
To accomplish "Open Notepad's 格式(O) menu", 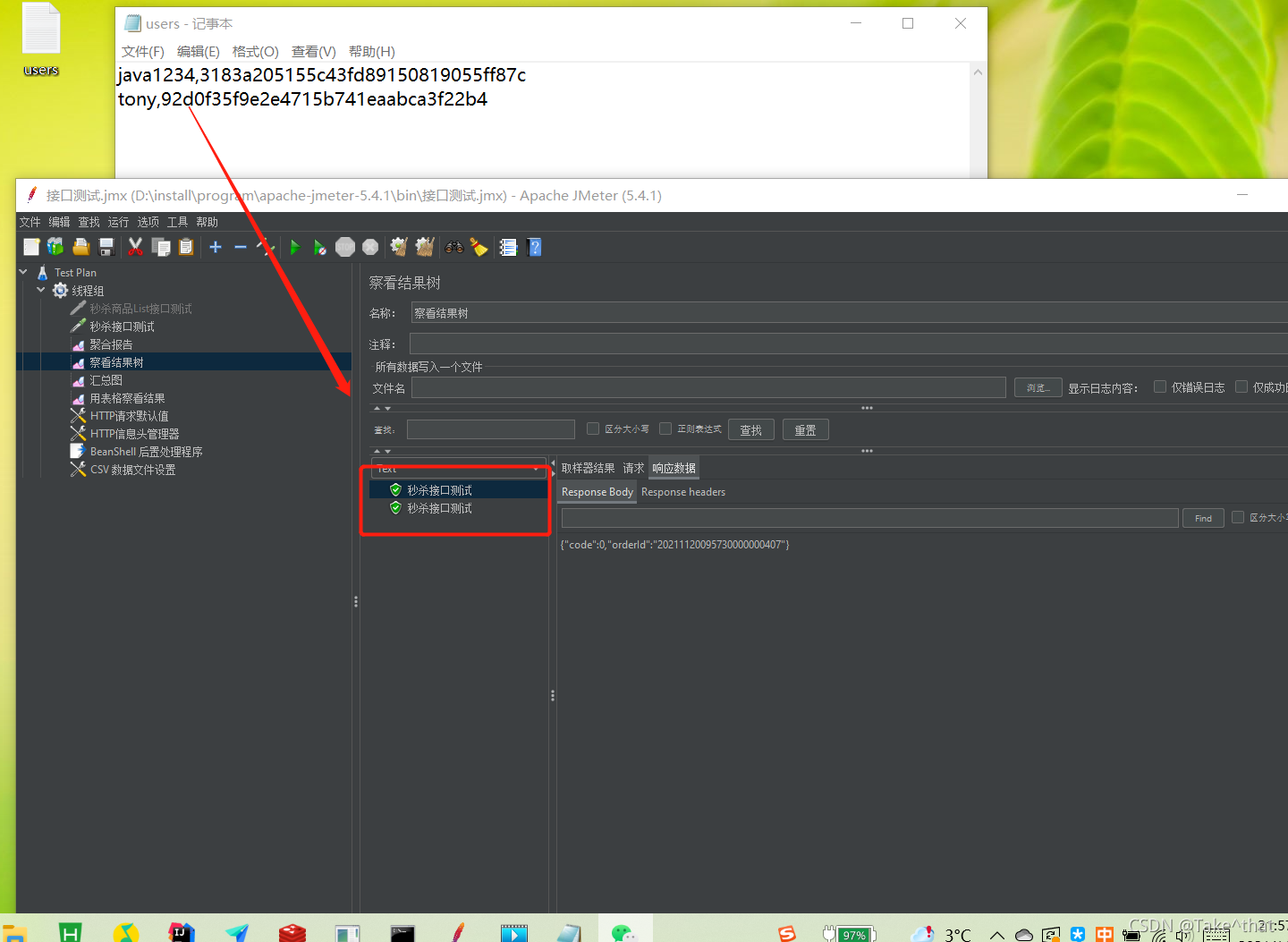I will 256,52.
